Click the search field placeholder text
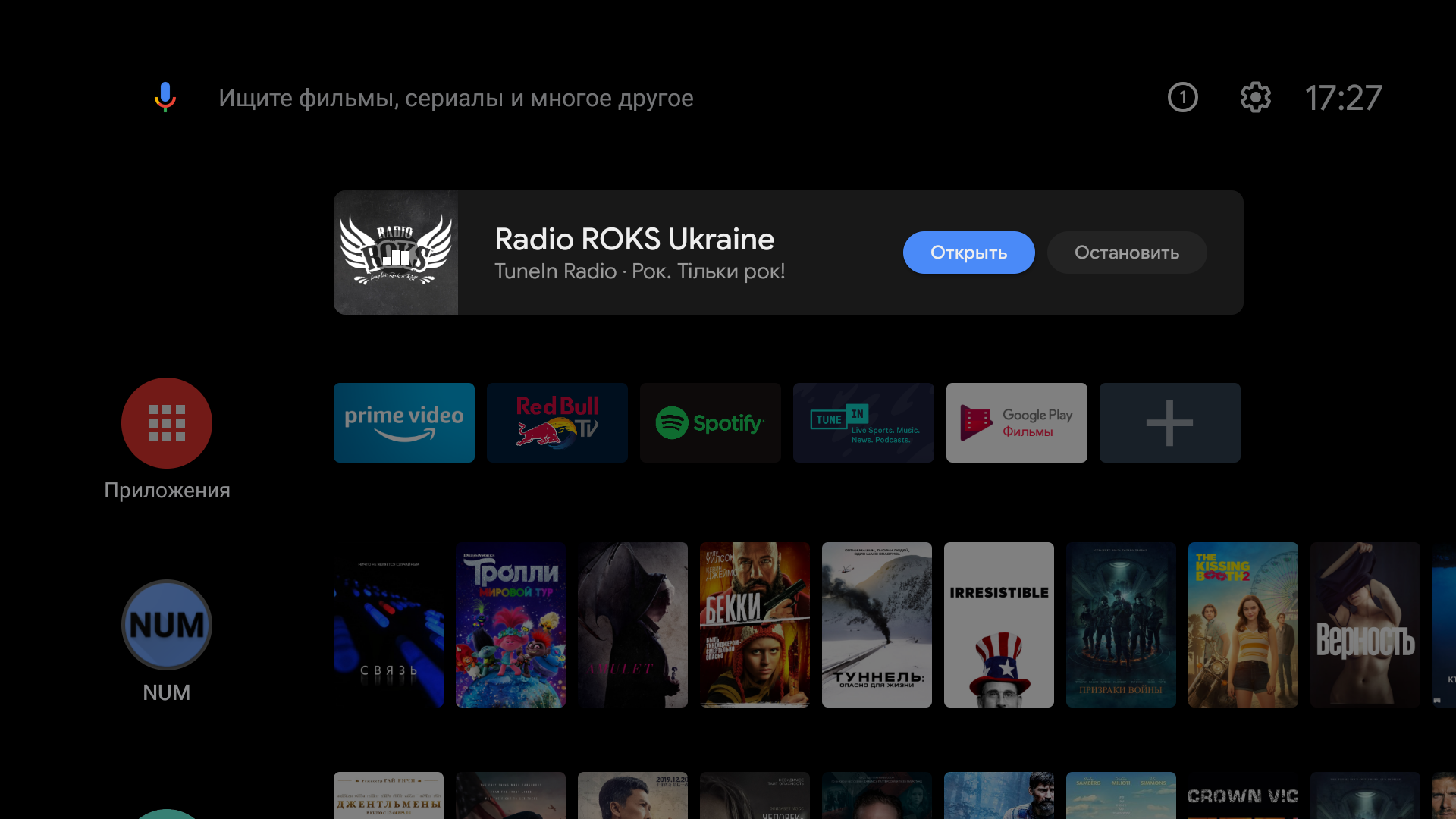Image resolution: width=1456 pixels, height=819 pixels. click(456, 98)
